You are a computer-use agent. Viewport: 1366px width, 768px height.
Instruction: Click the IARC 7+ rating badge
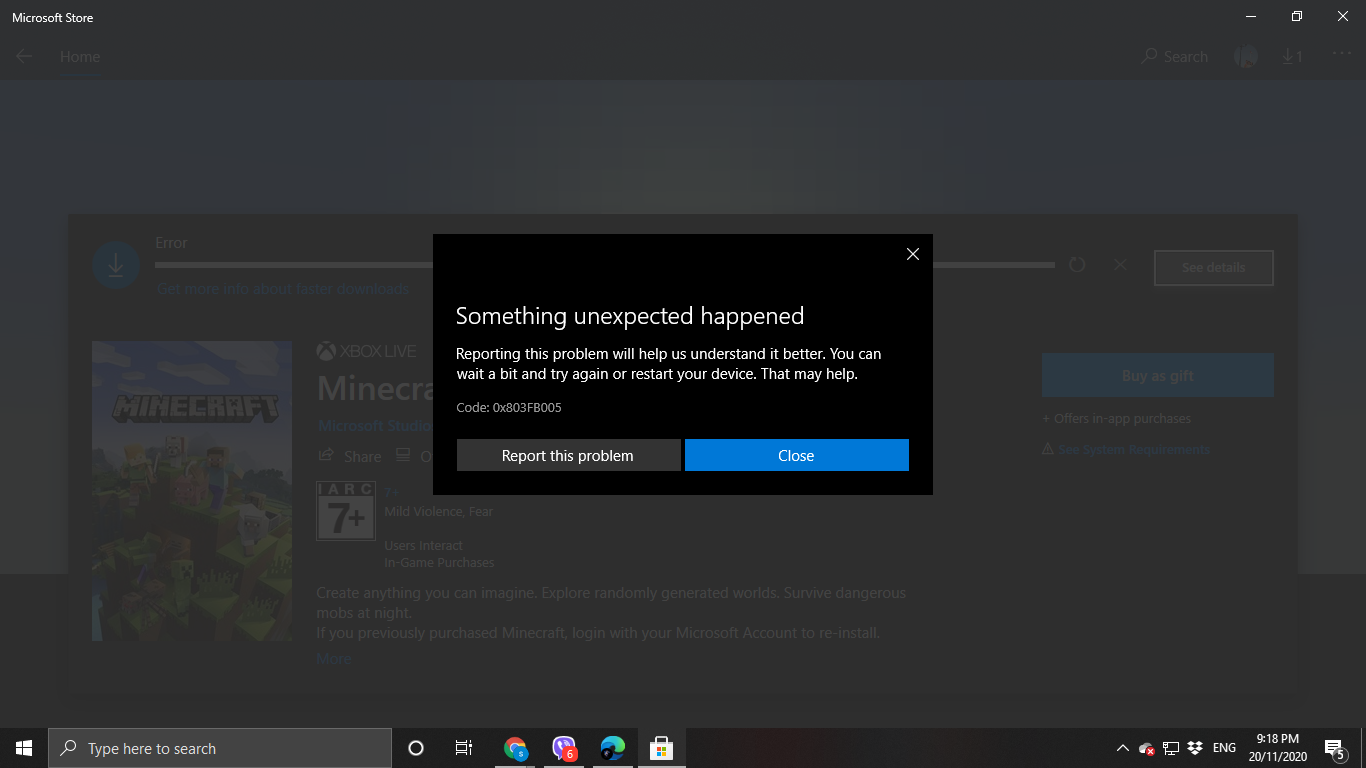pos(346,510)
